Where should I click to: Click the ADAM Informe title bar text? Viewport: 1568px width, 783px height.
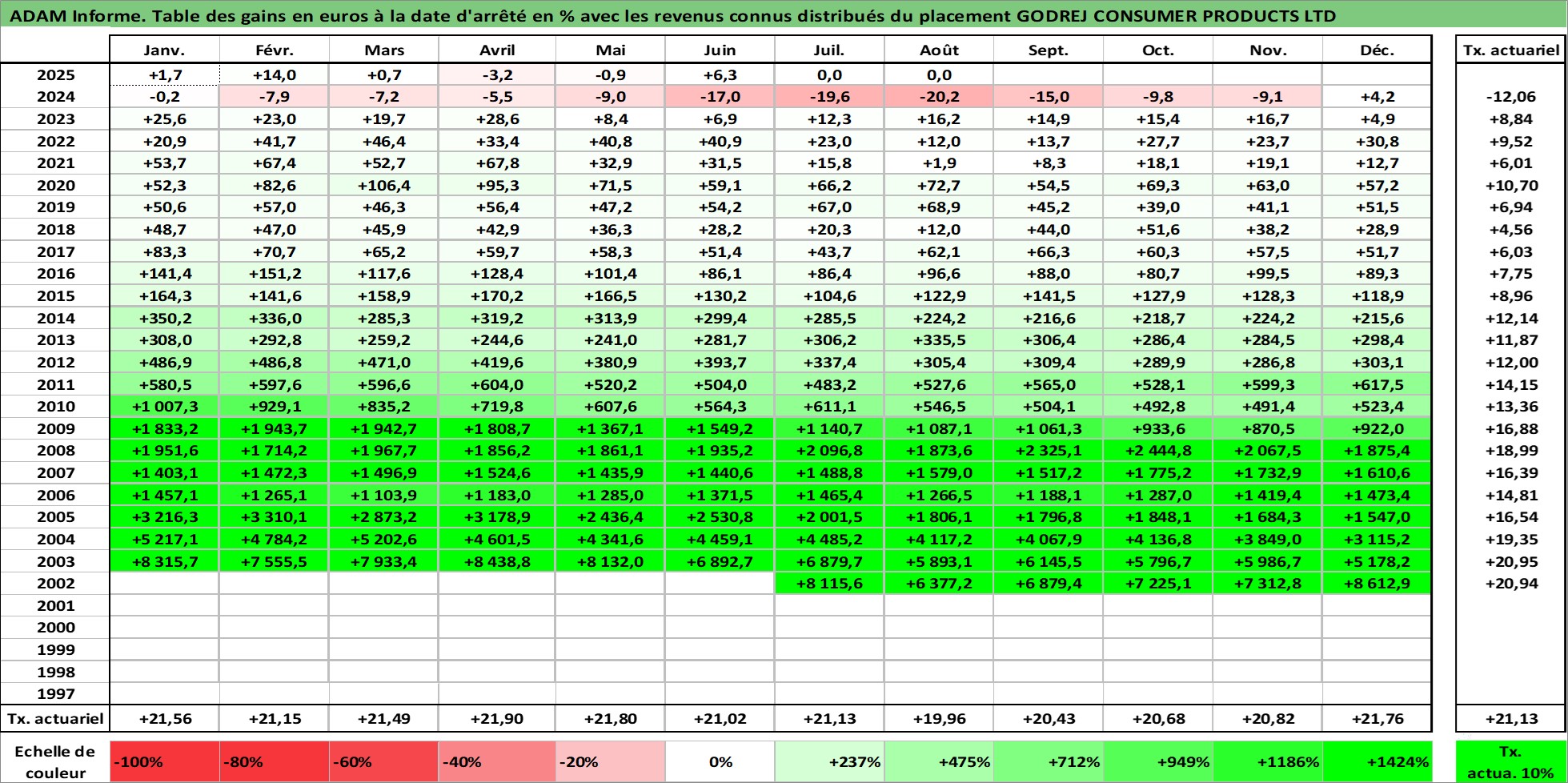pos(672,16)
